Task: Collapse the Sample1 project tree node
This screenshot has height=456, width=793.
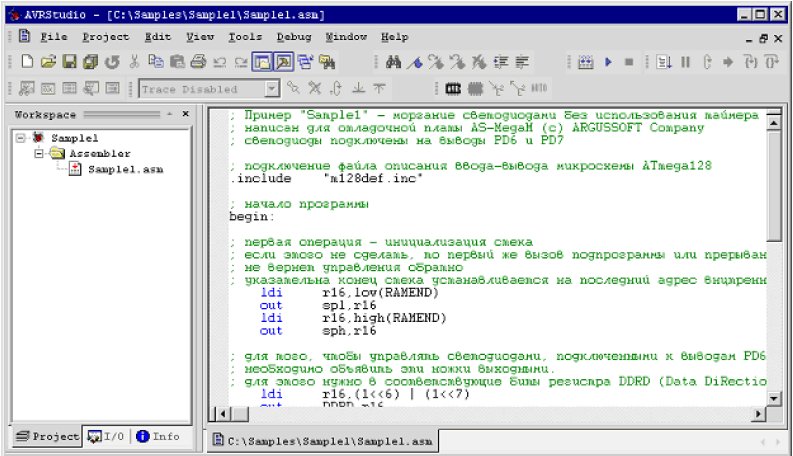Action: (22, 138)
